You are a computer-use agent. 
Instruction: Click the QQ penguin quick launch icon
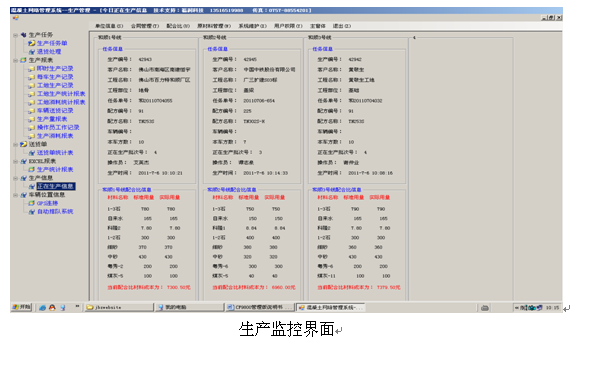click(x=52, y=308)
